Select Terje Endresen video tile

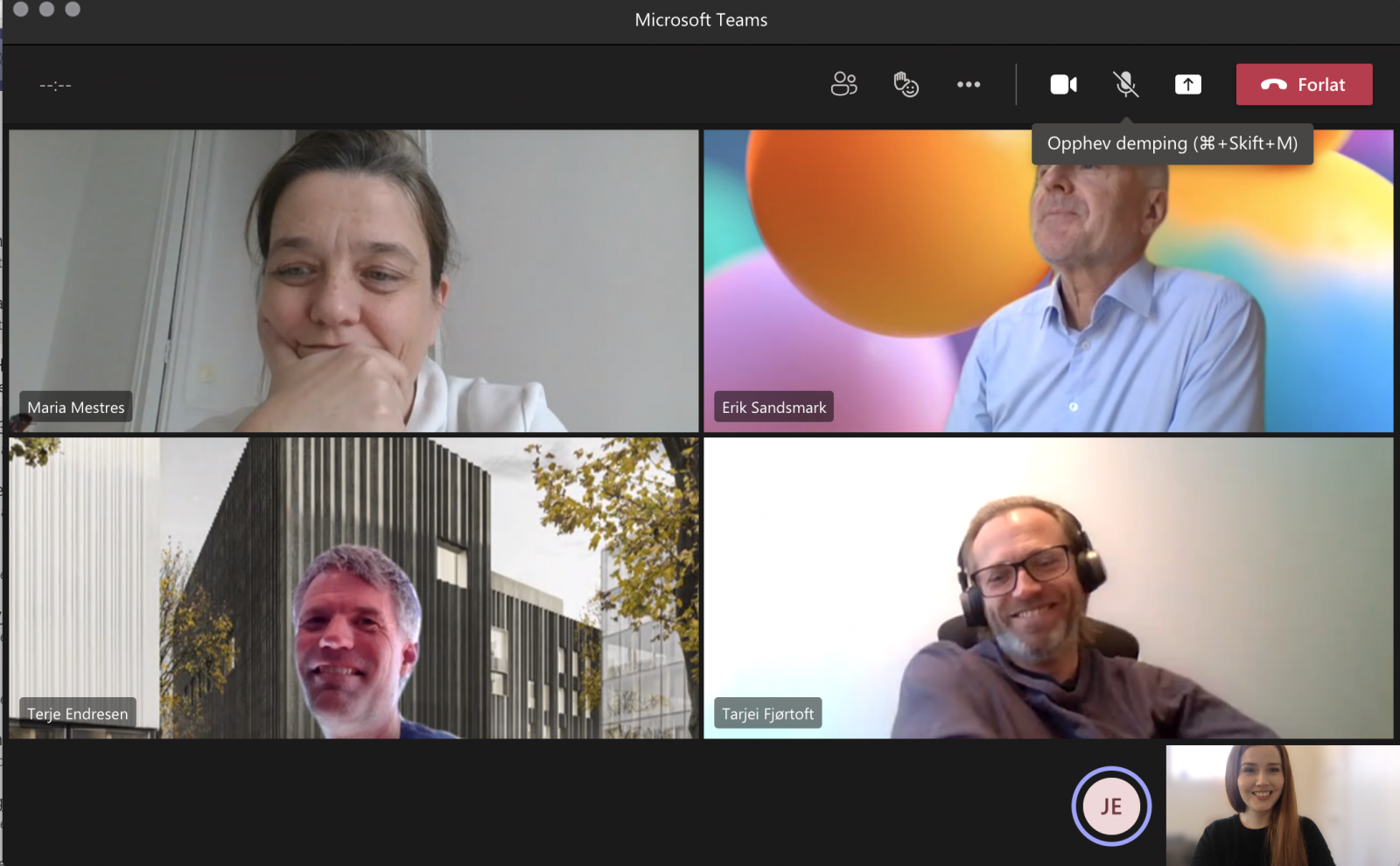coord(353,588)
